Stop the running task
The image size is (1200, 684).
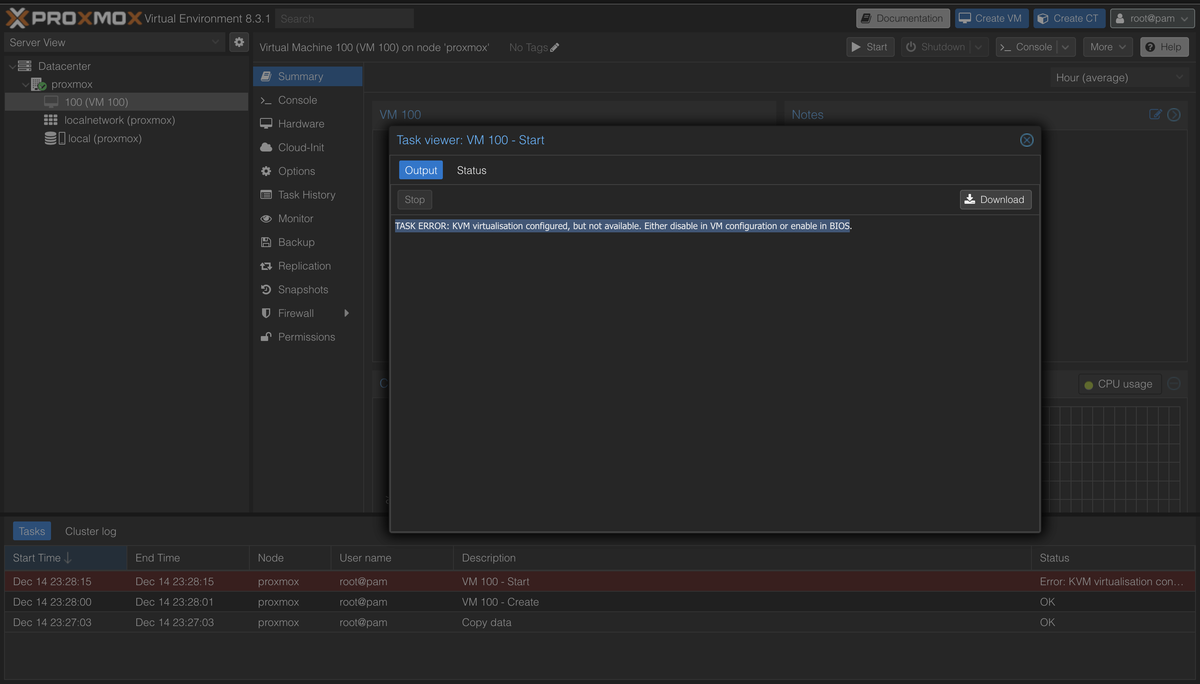click(415, 199)
